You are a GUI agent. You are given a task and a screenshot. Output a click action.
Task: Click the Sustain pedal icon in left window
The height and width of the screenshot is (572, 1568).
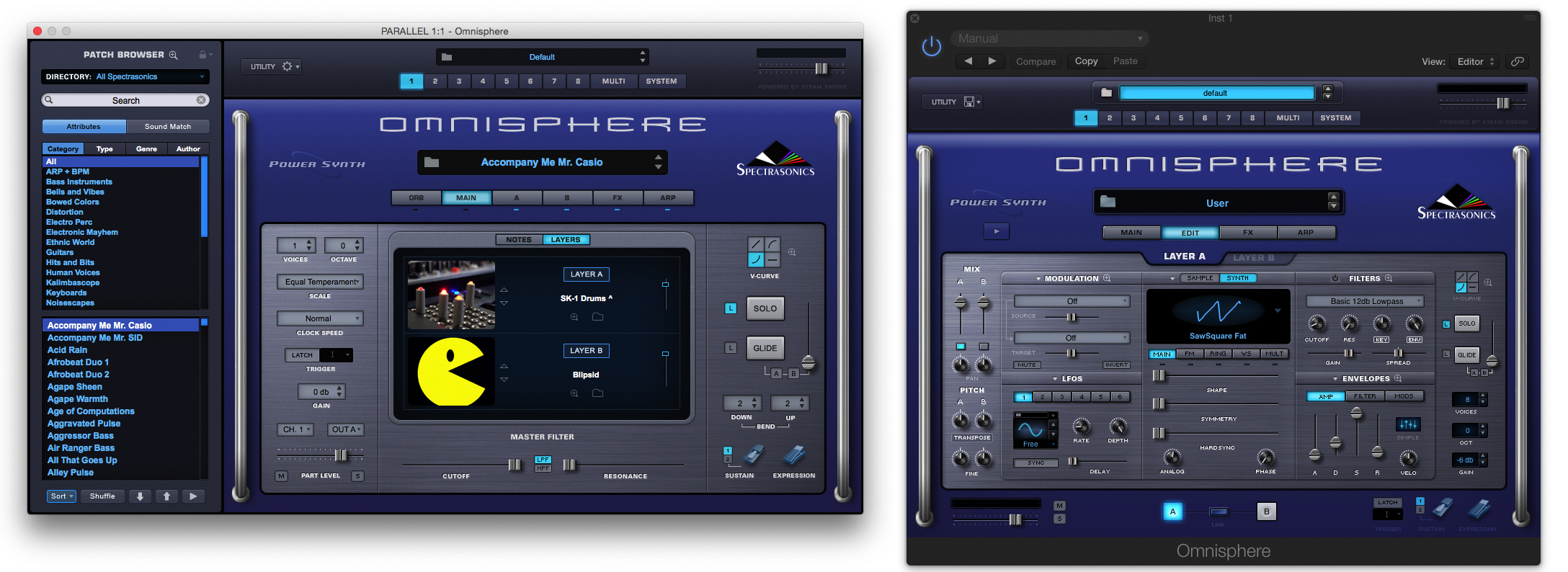coord(754,455)
